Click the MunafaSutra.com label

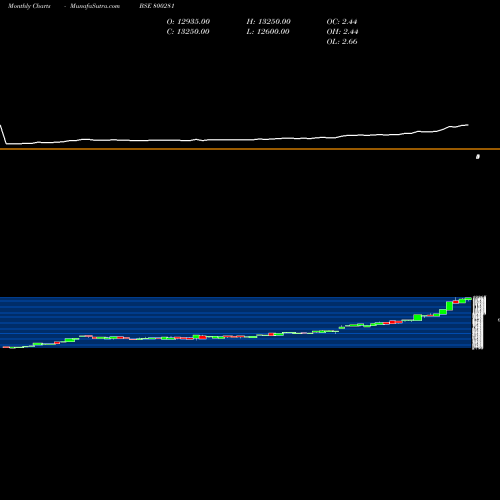pyautogui.click(x=95, y=6)
